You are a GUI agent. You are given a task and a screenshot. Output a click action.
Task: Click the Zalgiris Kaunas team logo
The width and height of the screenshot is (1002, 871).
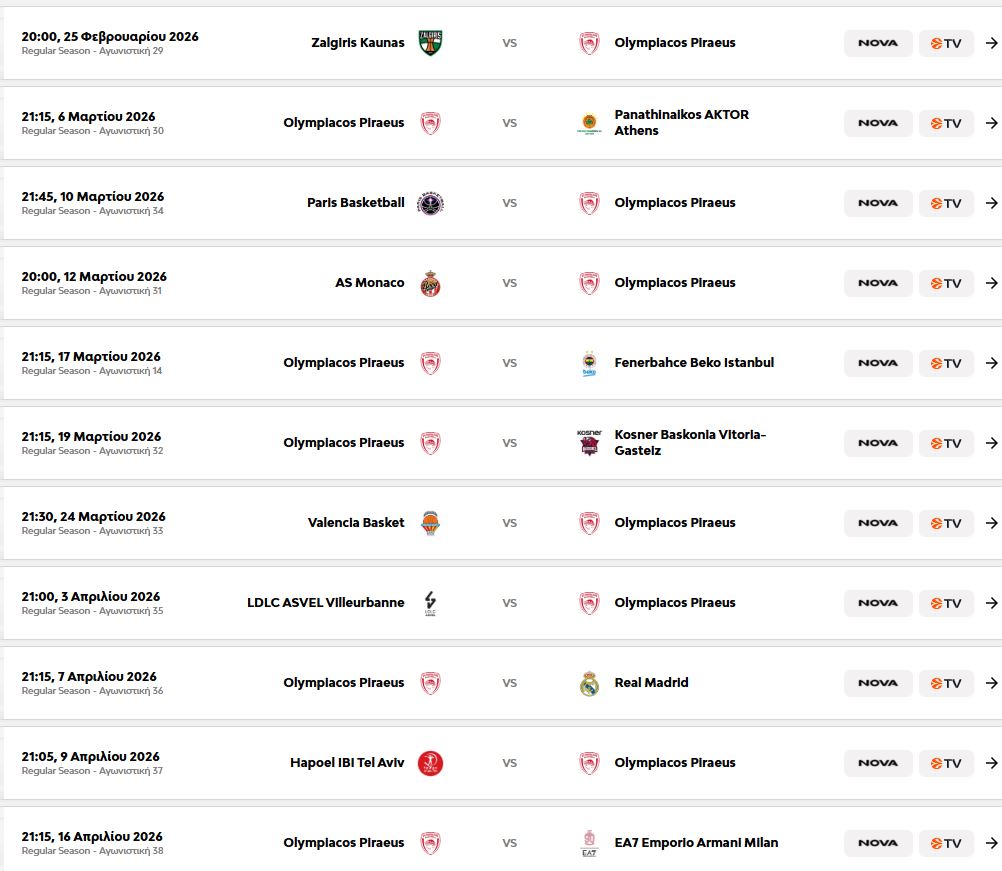click(430, 43)
